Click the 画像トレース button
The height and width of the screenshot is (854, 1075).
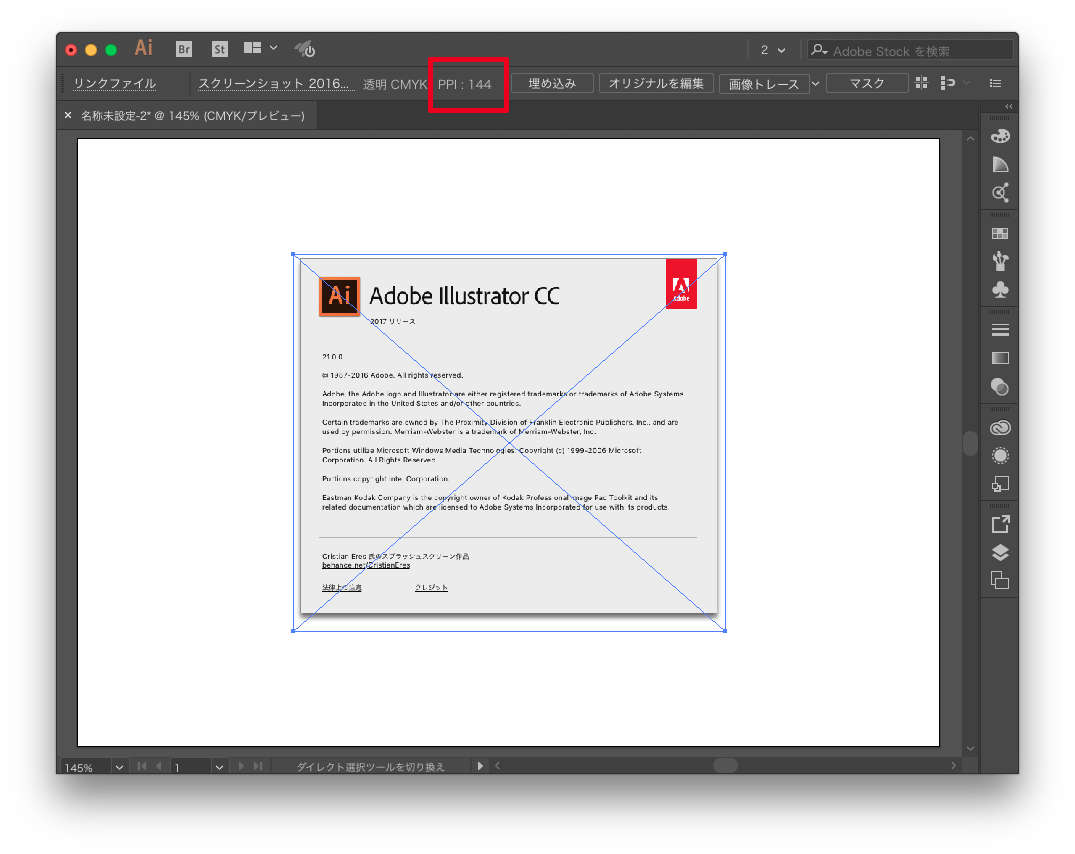click(764, 84)
